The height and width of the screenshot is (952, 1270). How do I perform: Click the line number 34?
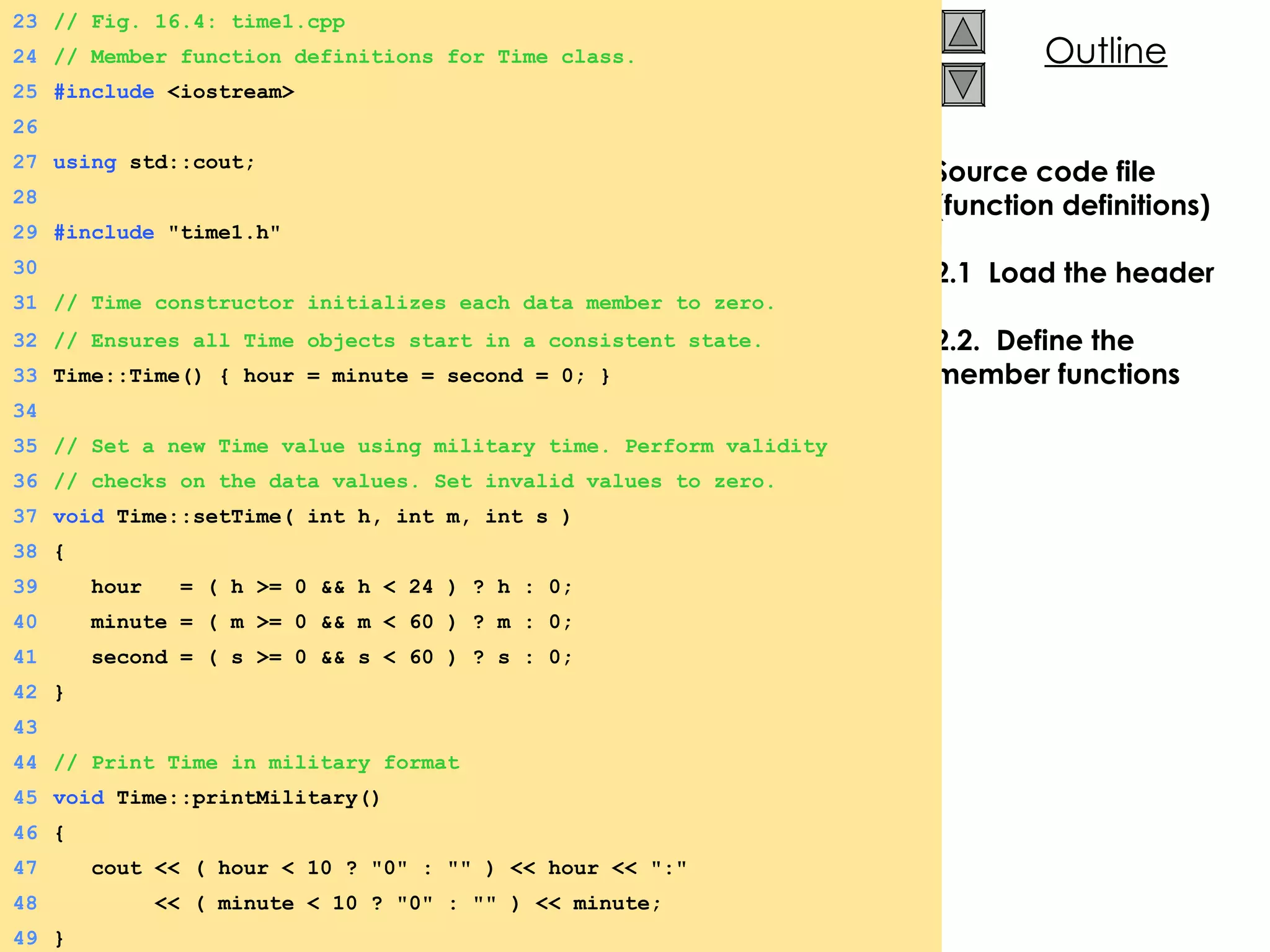(25, 411)
